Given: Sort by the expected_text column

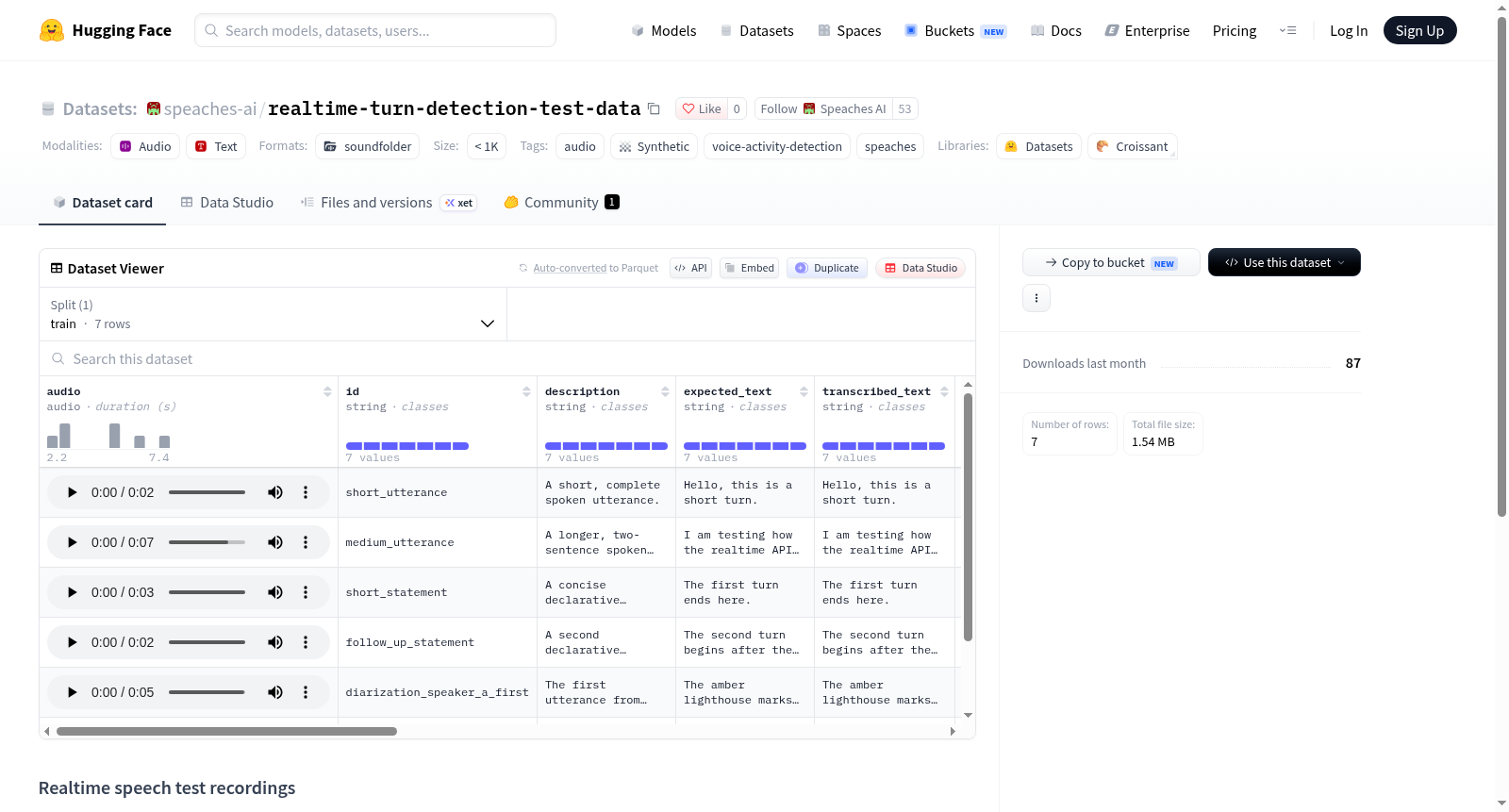Looking at the screenshot, I should 804,391.
